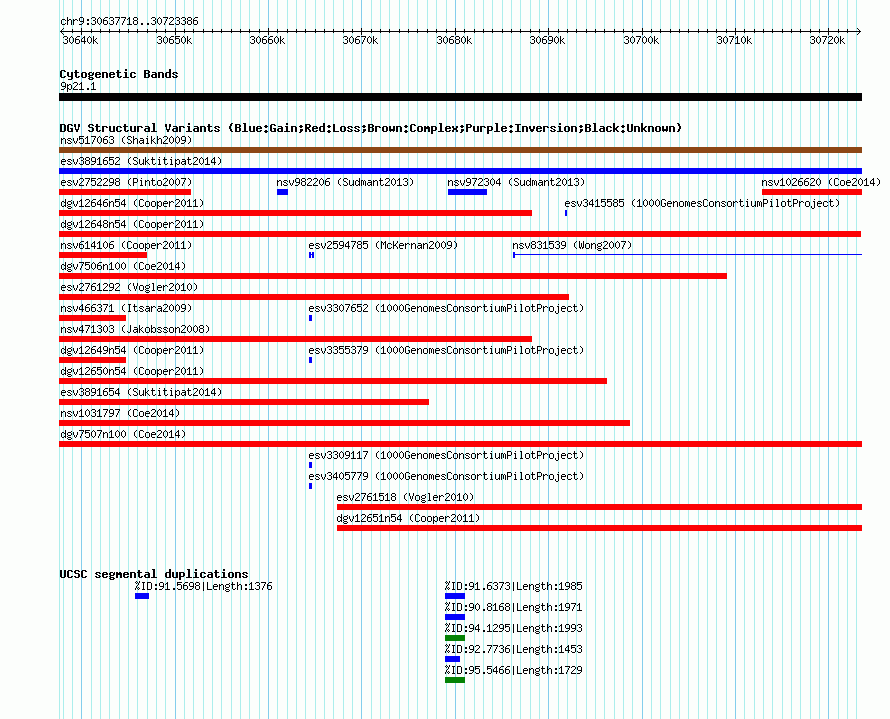Click the 30720k ruler tick label

pos(827,40)
